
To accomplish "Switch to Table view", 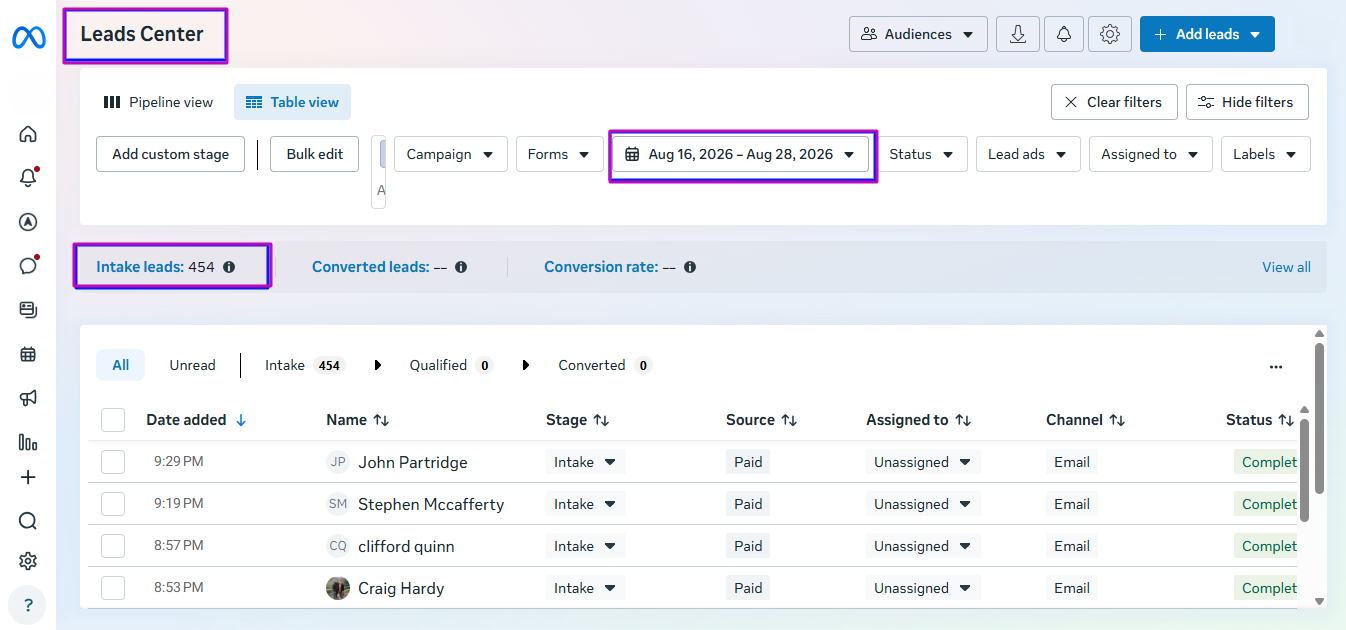I will [x=292, y=102].
